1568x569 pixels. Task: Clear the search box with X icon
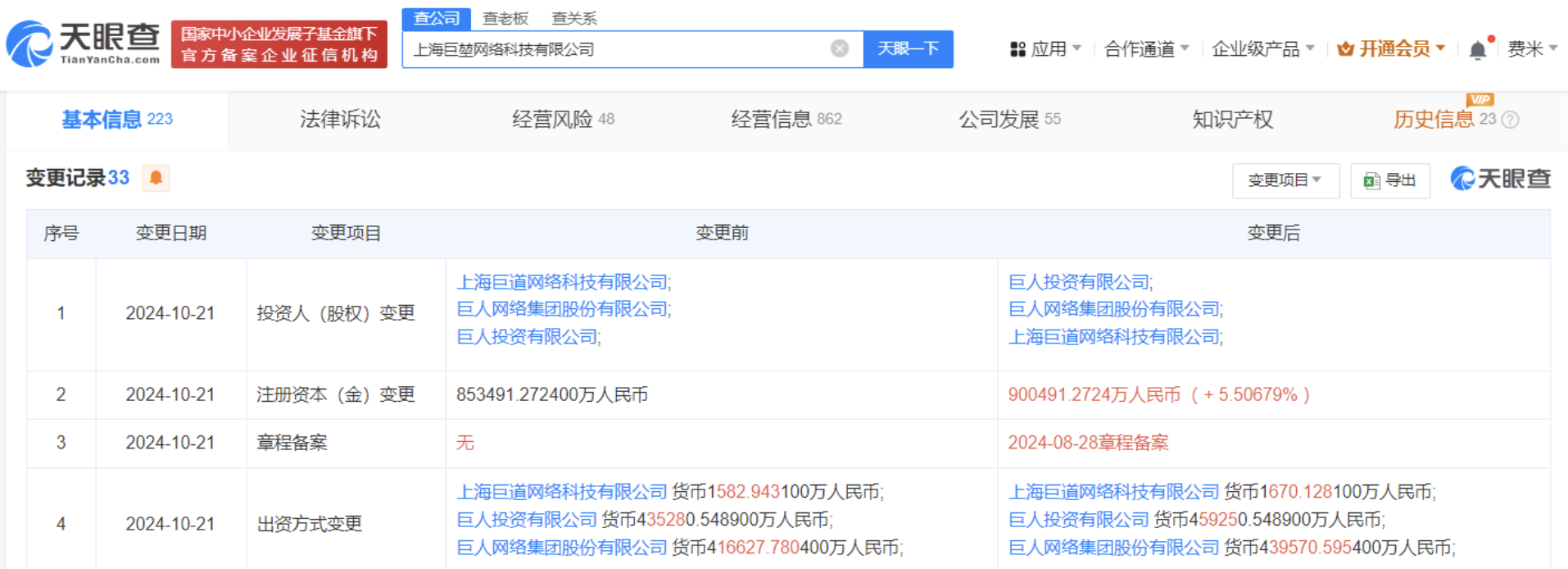pos(839,49)
